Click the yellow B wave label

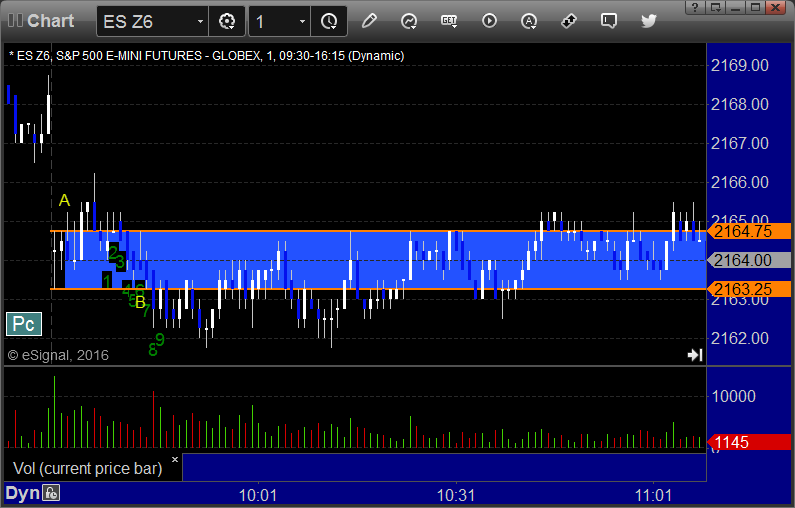tap(140, 302)
